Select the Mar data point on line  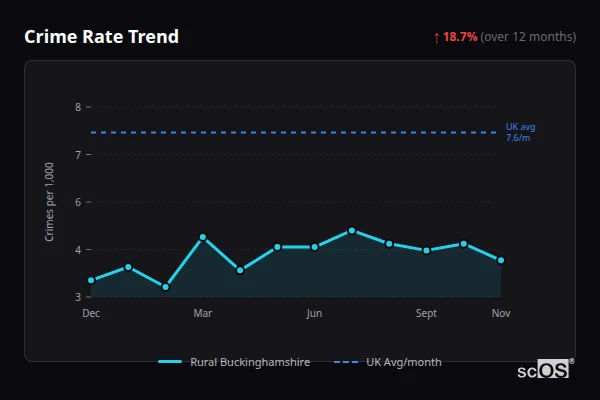click(x=203, y=237)
